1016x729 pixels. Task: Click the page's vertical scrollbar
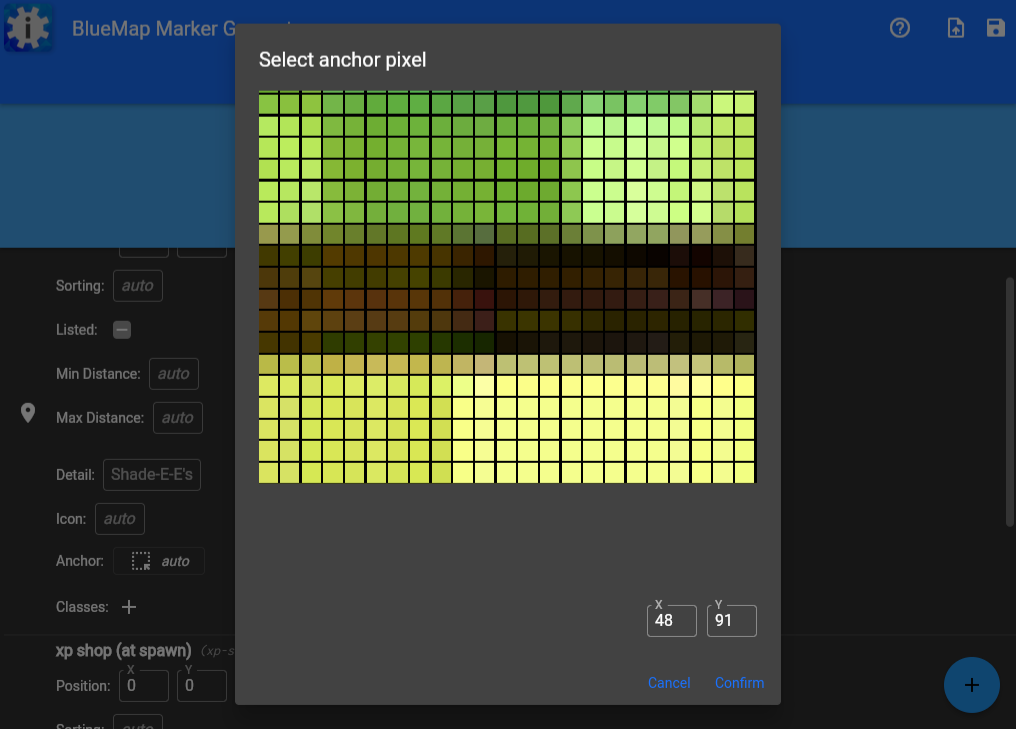tap(1009, 400)
